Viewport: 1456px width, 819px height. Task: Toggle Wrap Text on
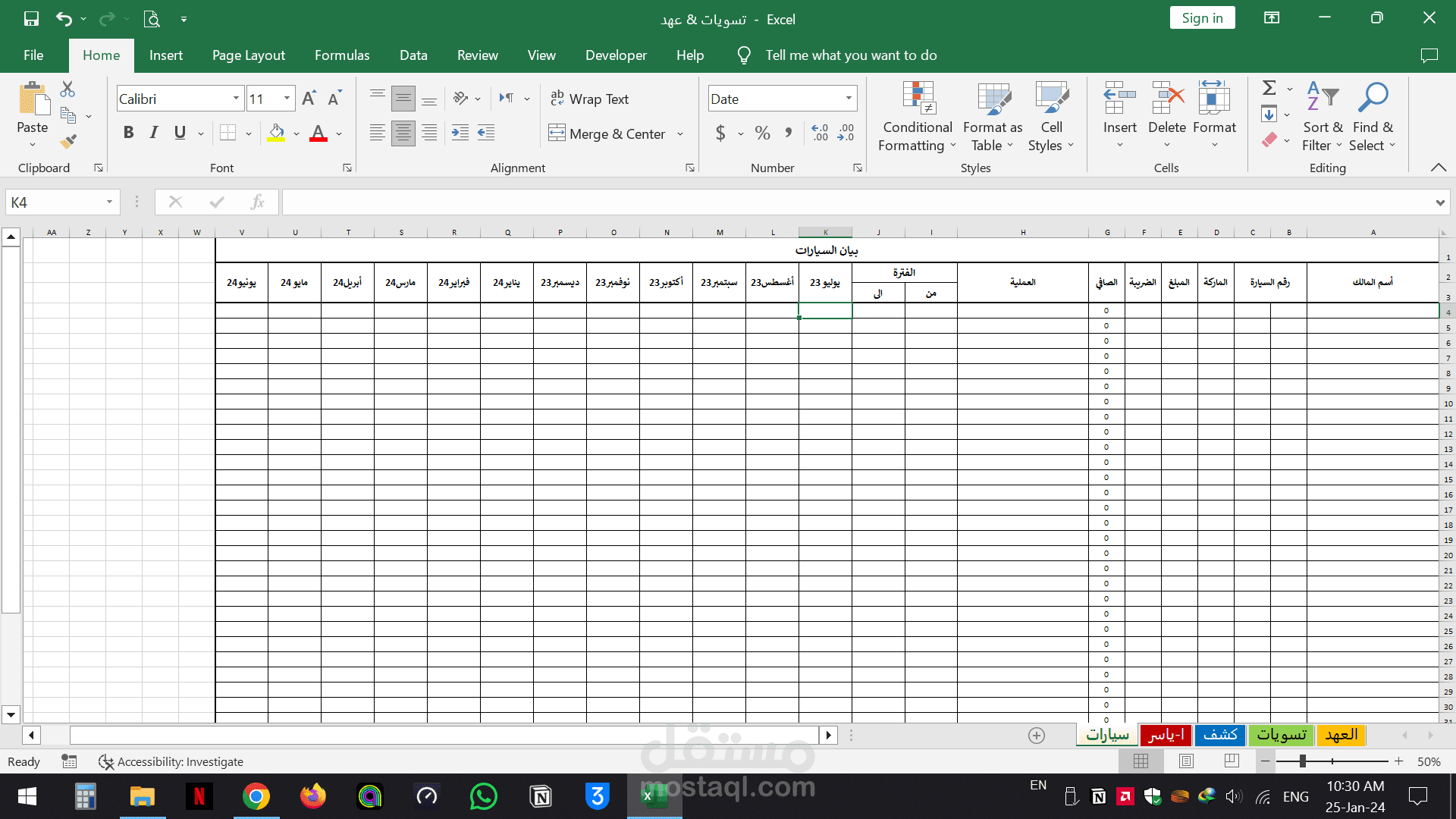click(590, 99)
